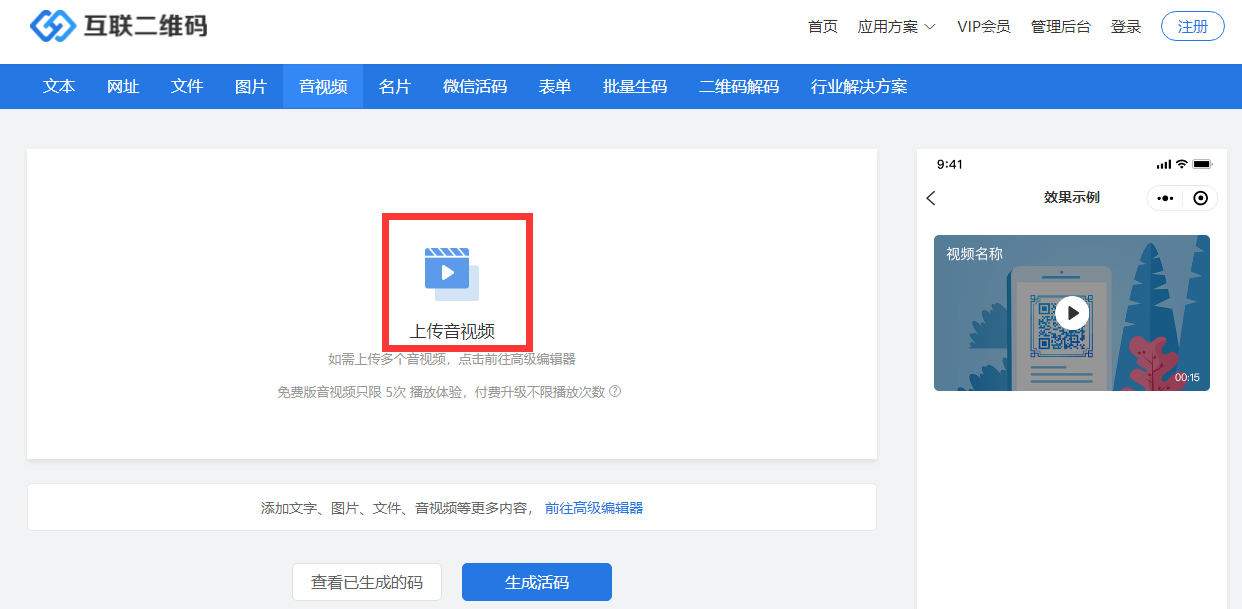Click the wifi icon in phone preview
Viewport: 1242px width, 609px height.
click(1181, 164)
